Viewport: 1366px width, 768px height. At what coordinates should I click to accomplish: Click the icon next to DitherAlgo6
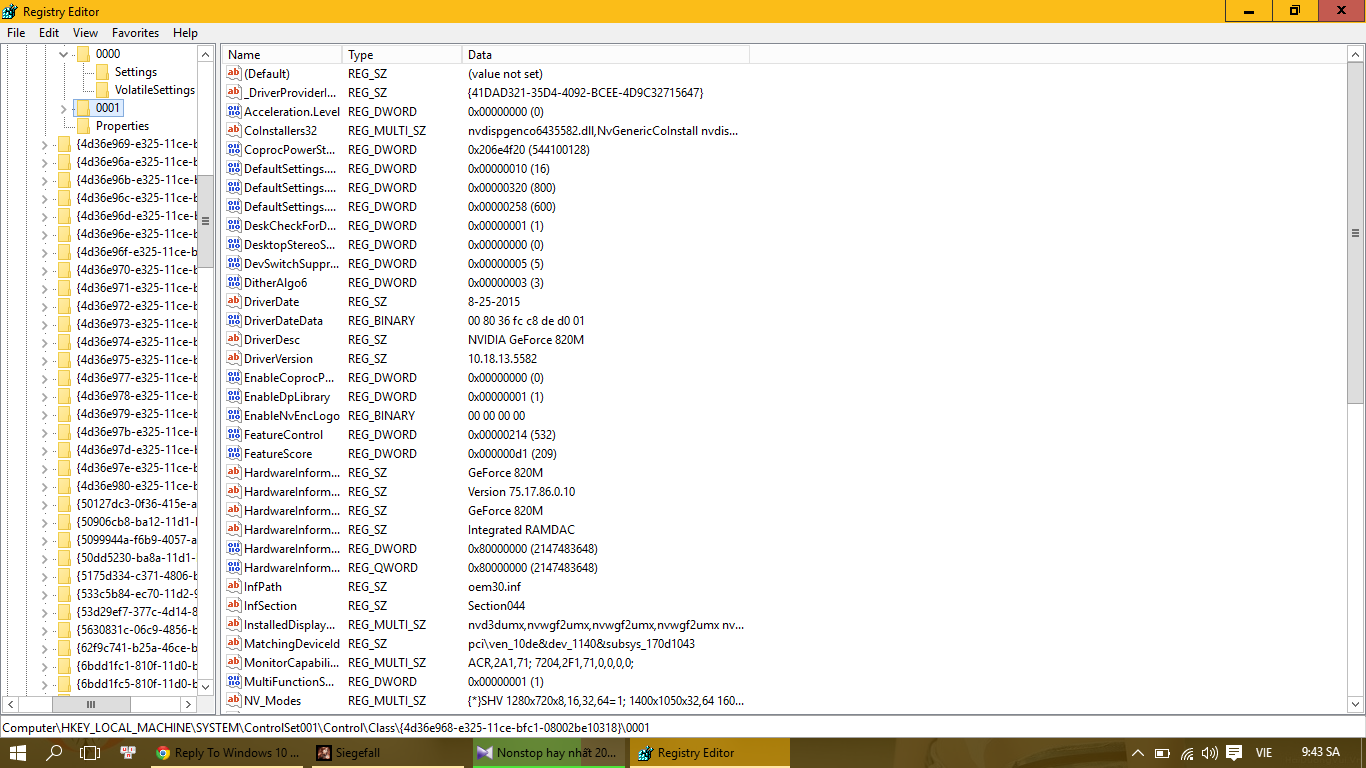234,283
